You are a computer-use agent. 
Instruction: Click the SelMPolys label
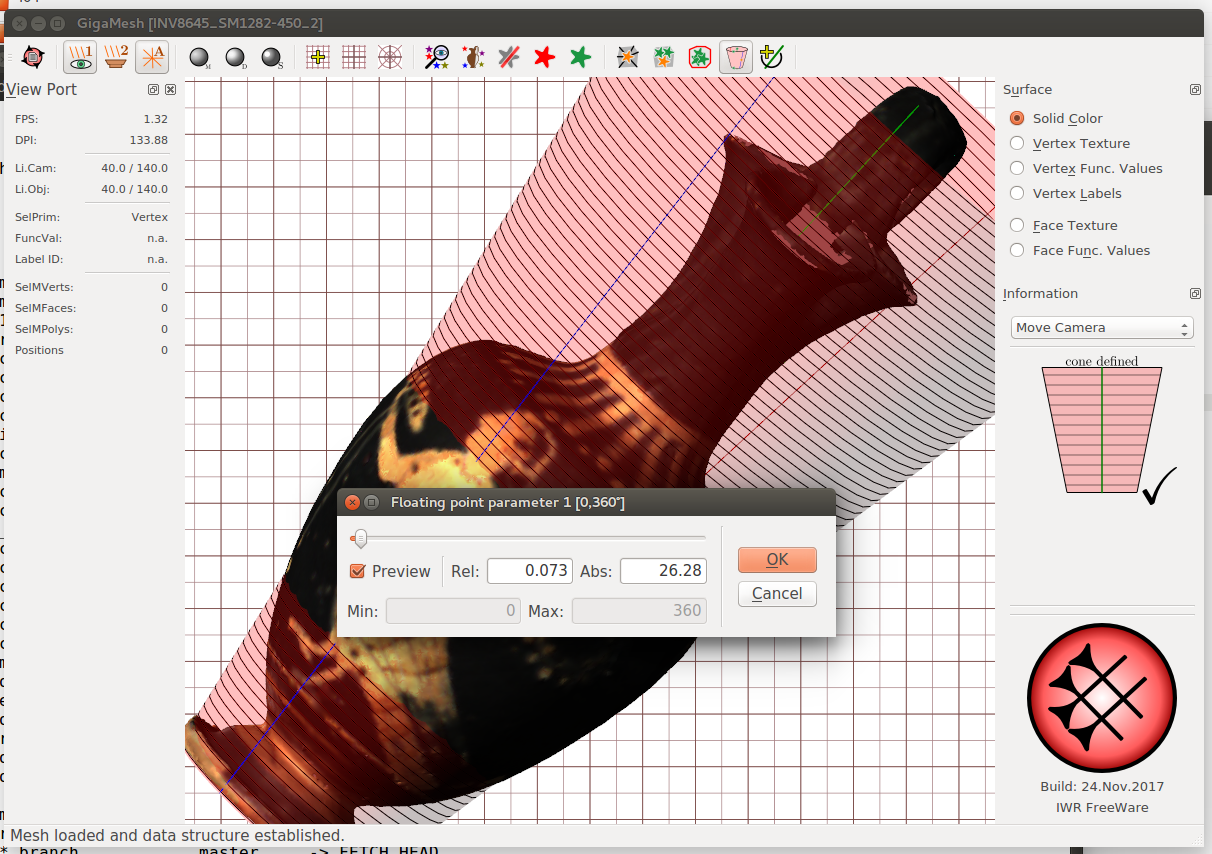pos(43,329)
